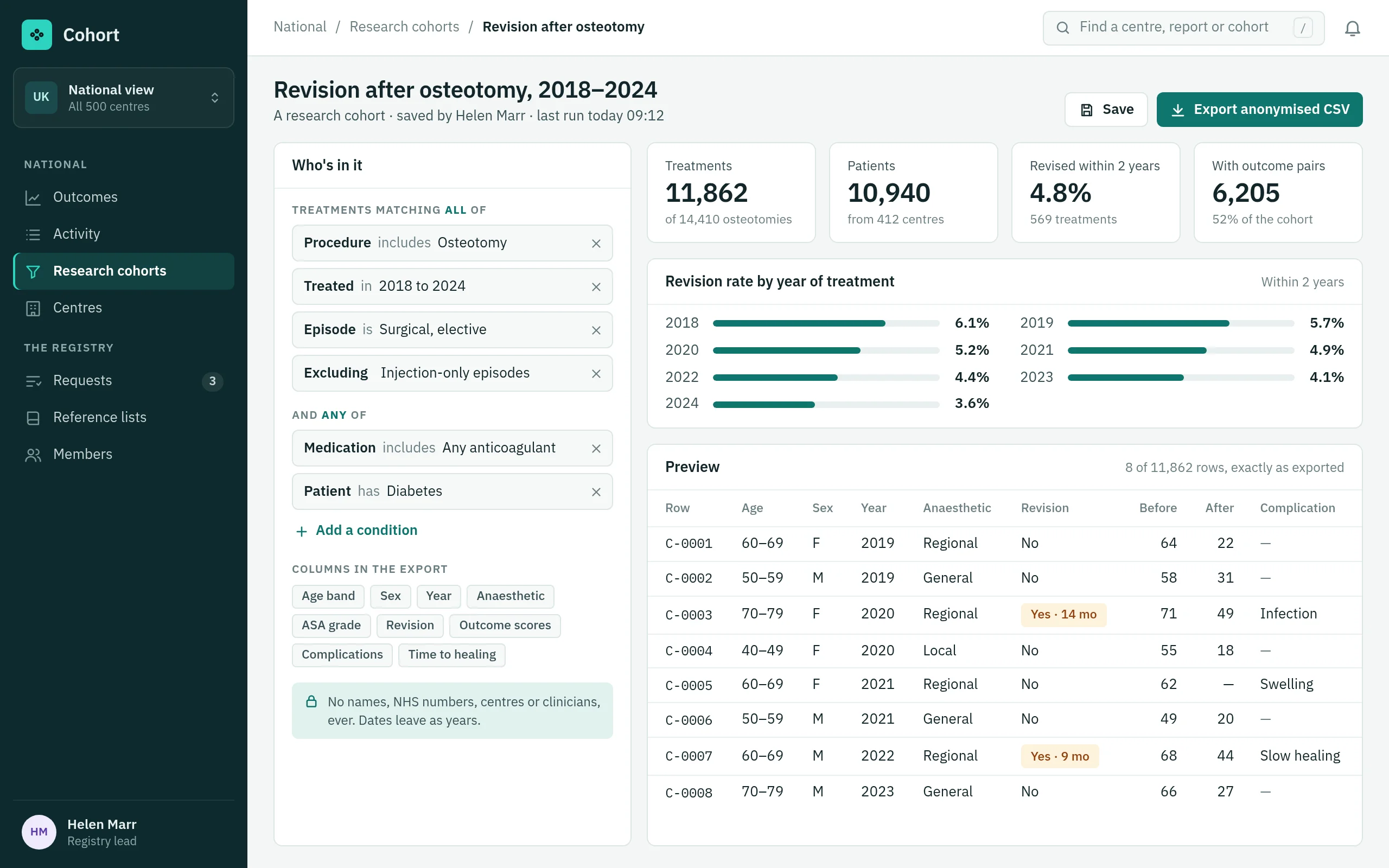
Task: Open Centres page
Action: [123, 308]
